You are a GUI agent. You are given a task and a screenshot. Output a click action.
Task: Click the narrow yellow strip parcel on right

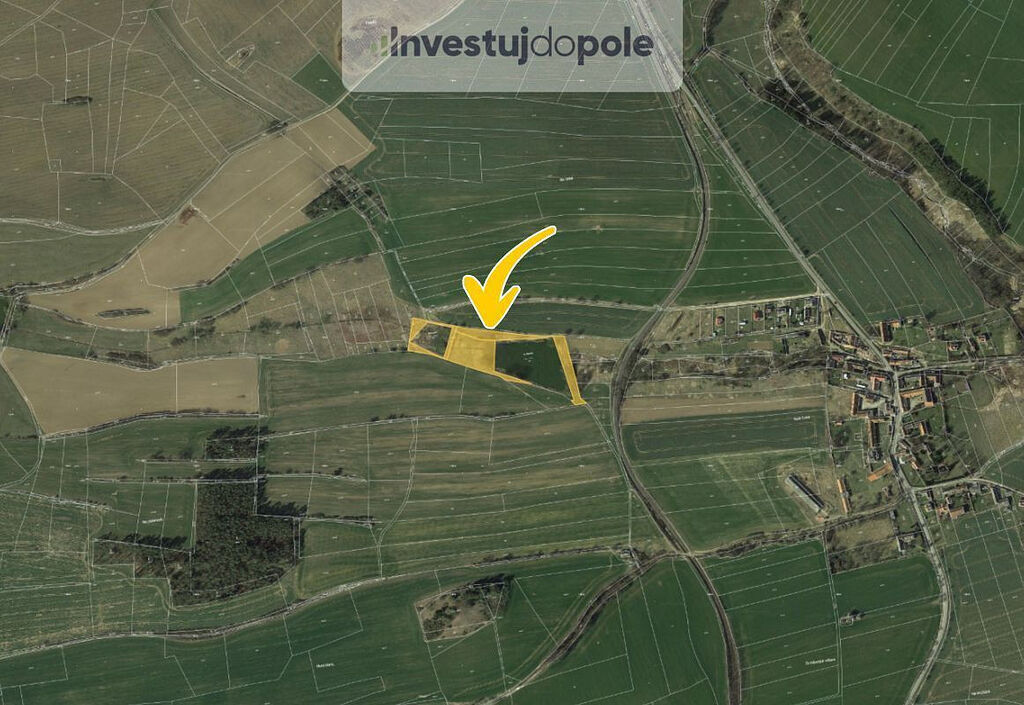click(x=568, y=369)
